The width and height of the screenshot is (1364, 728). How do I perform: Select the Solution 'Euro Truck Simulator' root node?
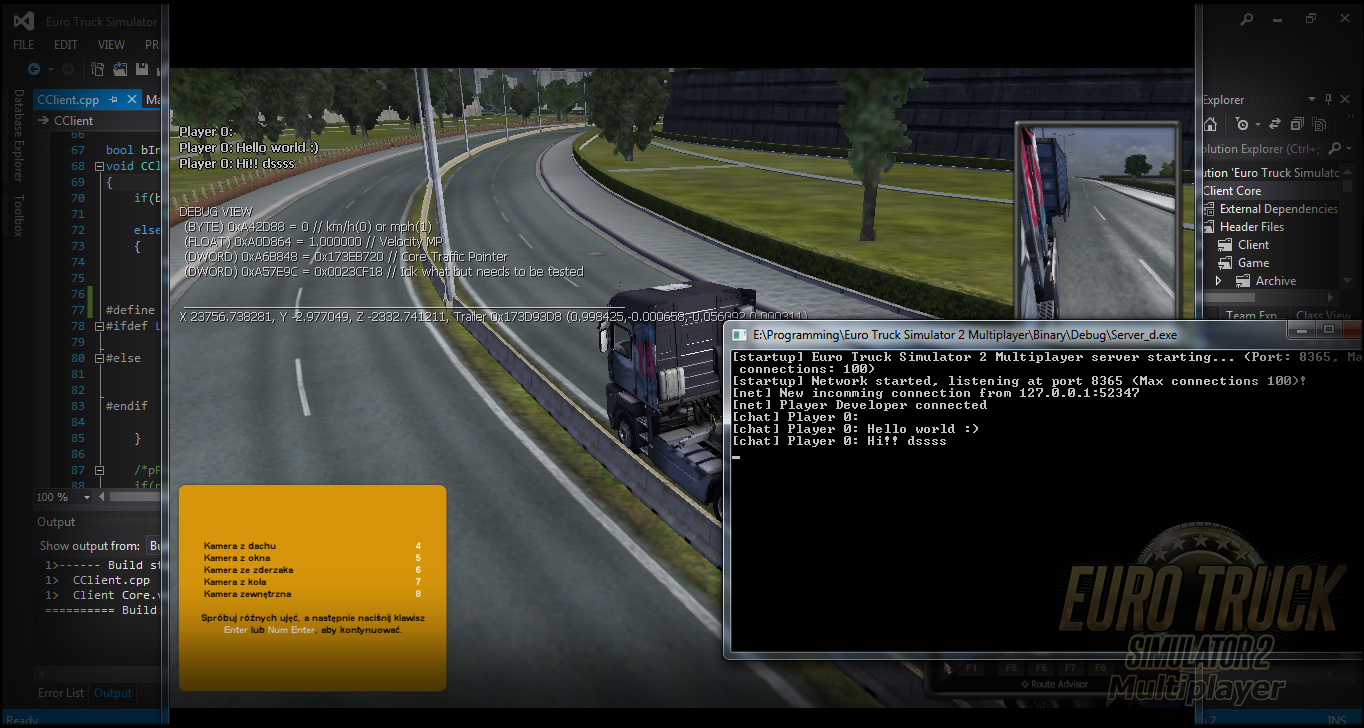(x=1270, y=173)
